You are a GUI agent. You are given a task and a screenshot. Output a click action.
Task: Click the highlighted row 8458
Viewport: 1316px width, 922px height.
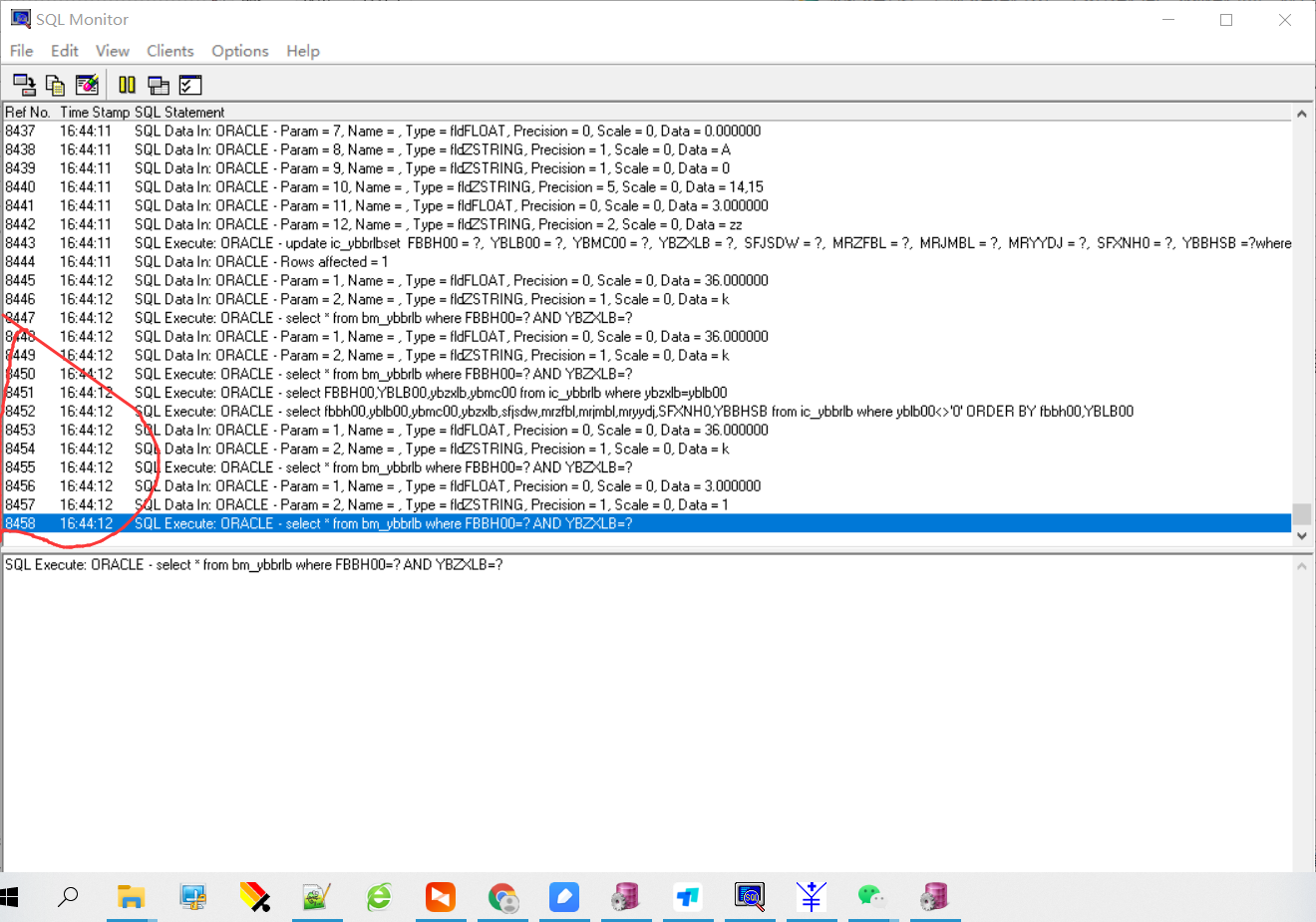pos(648,523)
